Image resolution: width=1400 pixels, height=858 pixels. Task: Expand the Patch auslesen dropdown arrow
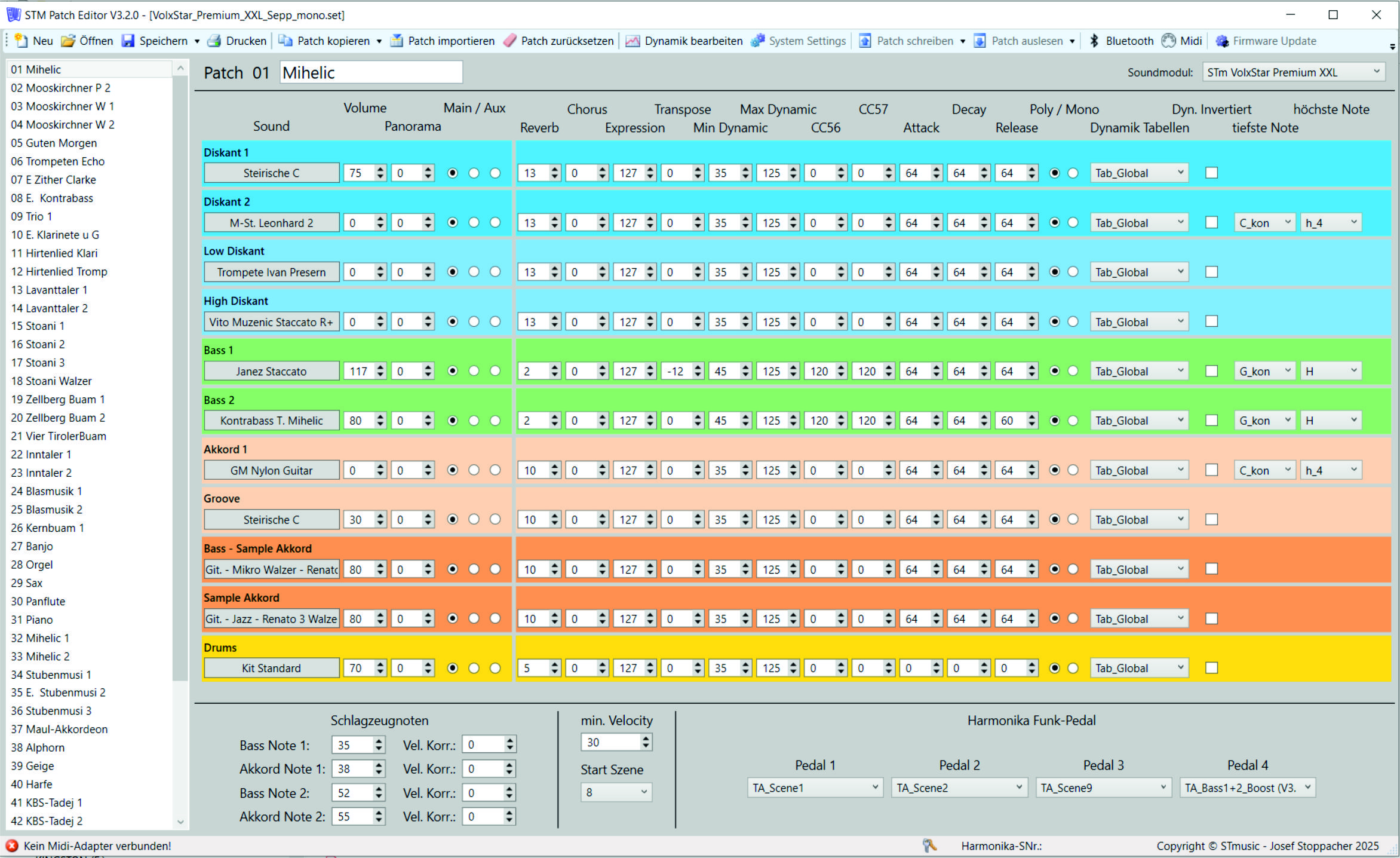click(x=1072, y=41)
